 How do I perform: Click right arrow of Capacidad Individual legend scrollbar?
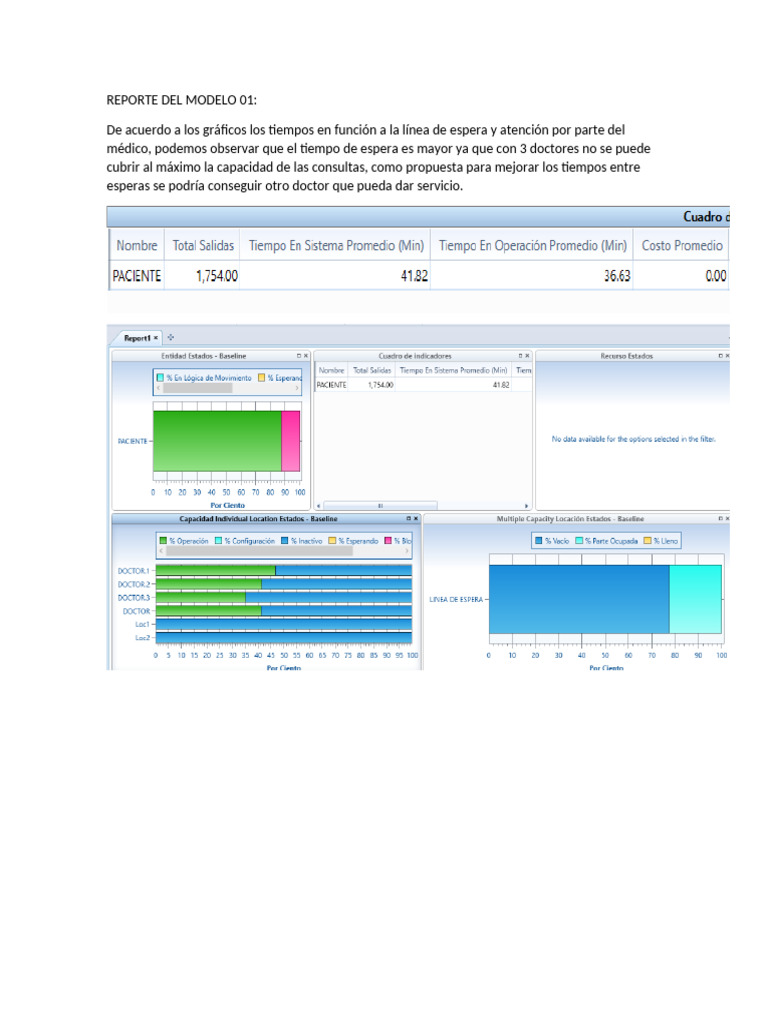pyautogui.click(x=407, y=551)
